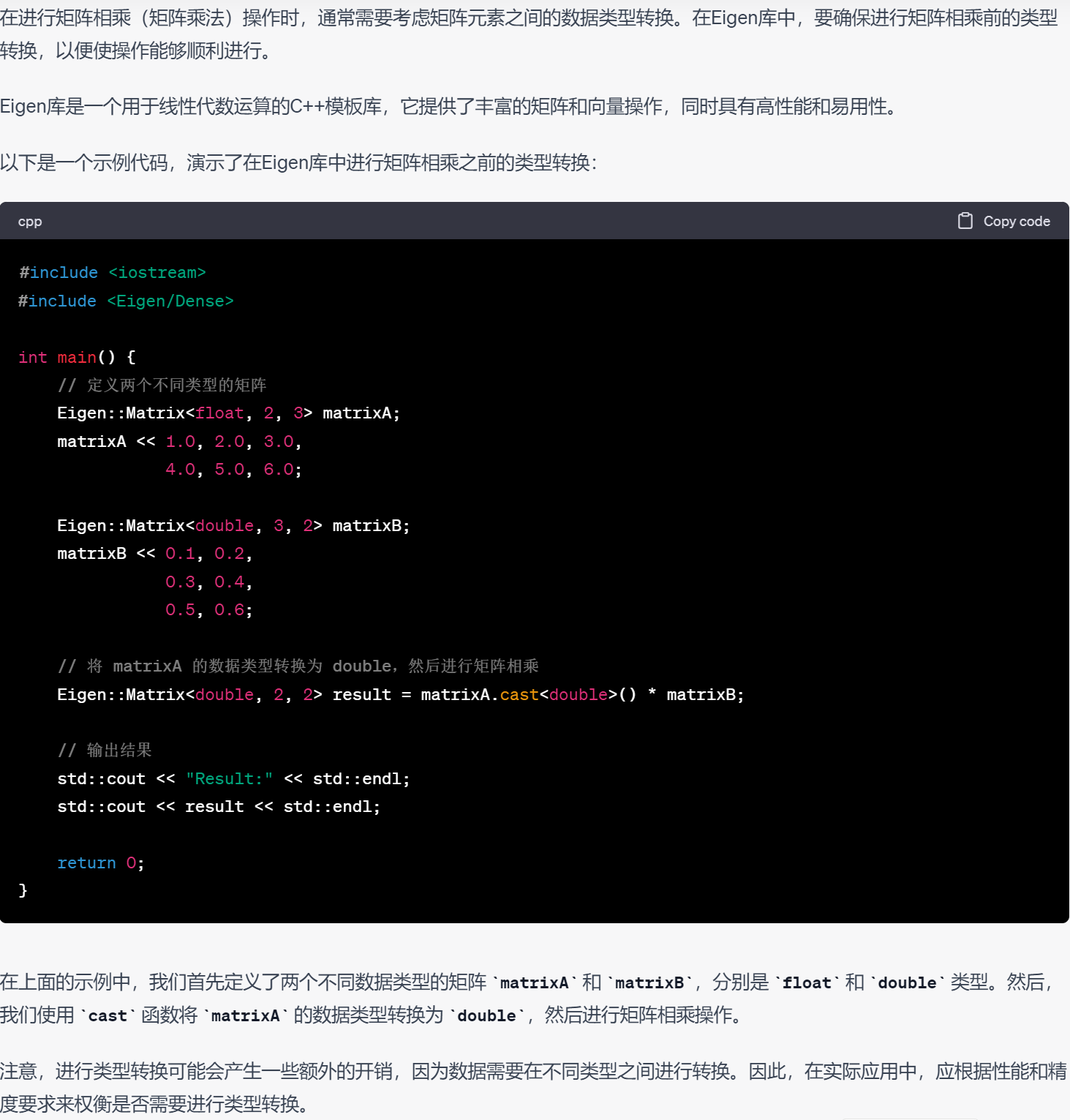The width and height of the screenshot is (1070, 1120).
Task: Click the code row '0.3, 0.4,'
Action: 208,582
